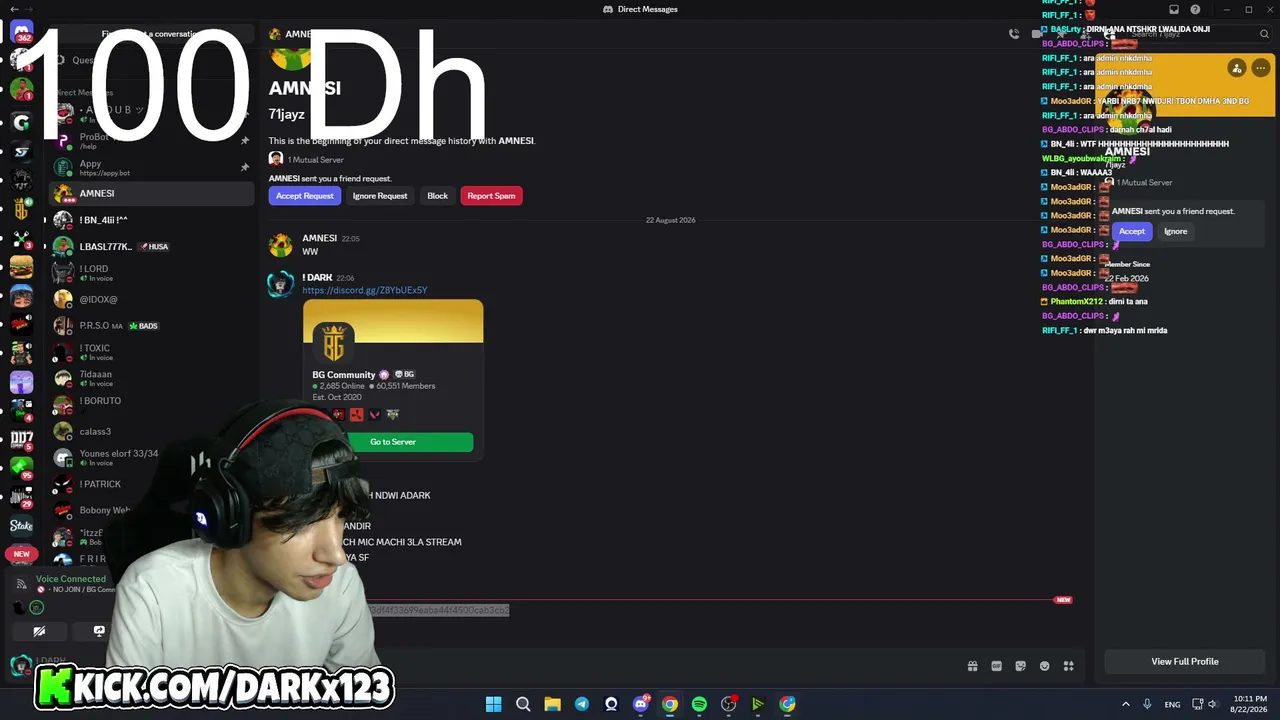Click the '1 Mutual Server' text in chat header
The height and width of the screenshot is (720, 1280).
pos(316,160)
